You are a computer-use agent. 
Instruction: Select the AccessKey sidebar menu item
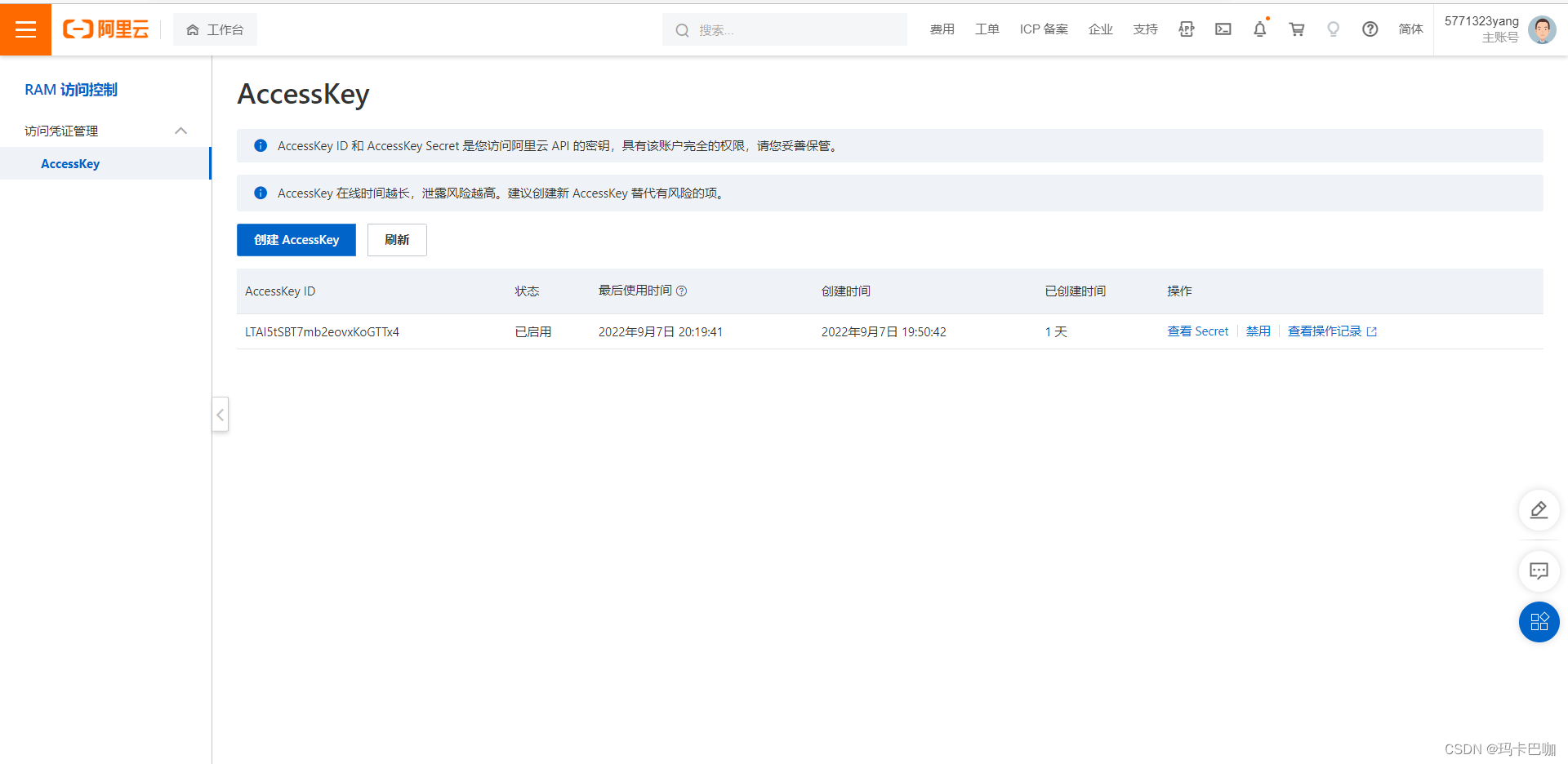pos(70,163)
